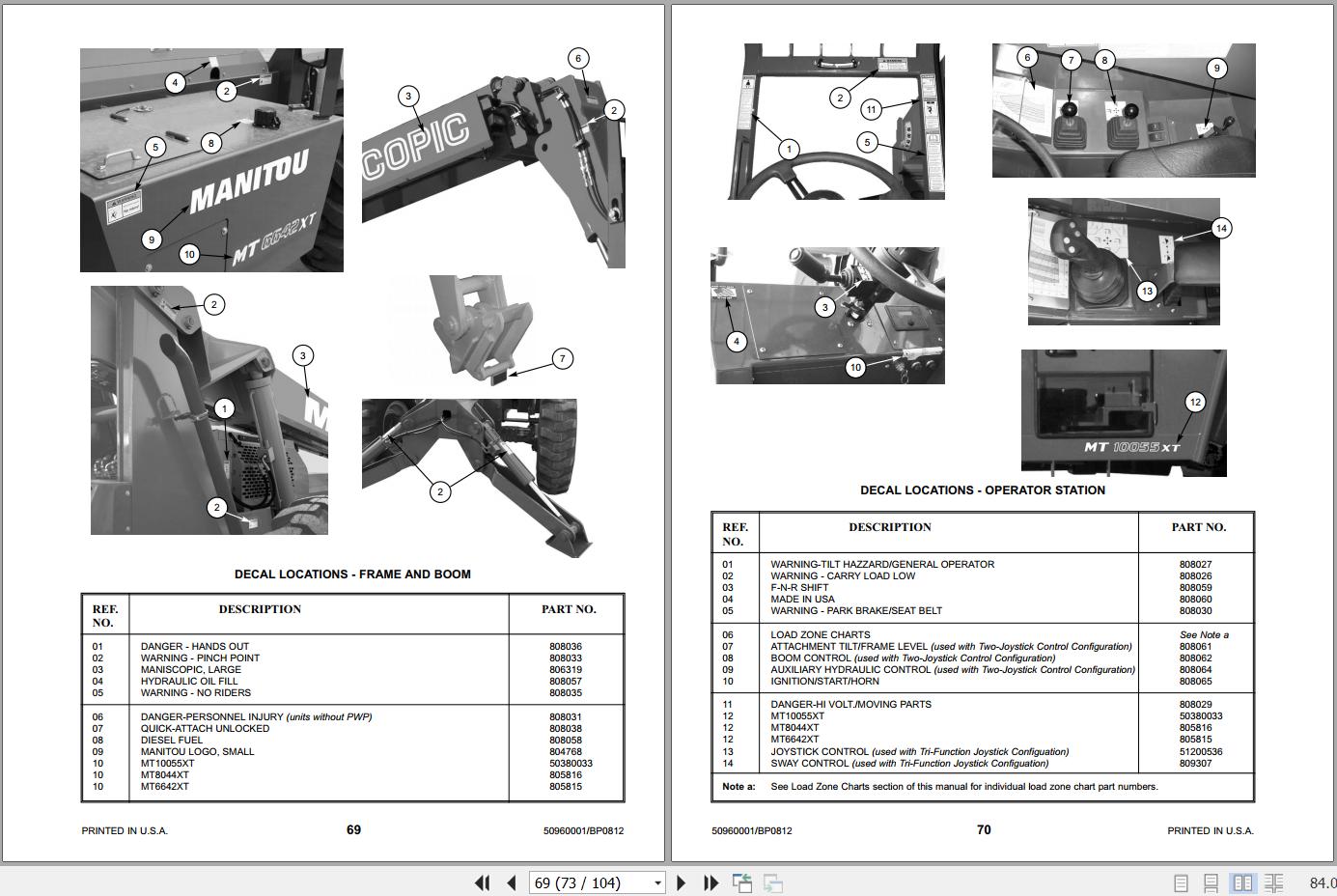Open the page number dropdown arrow

click(658, 882)
